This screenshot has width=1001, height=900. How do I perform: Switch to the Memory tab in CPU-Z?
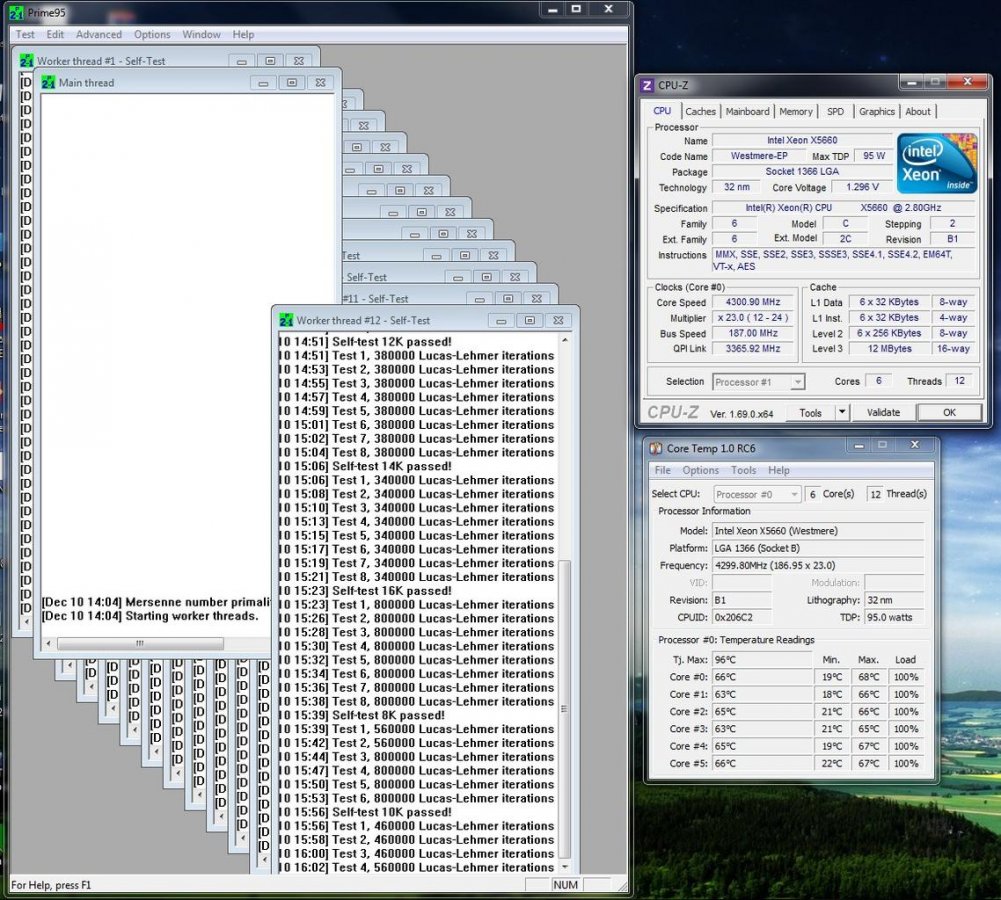click(796, 111)
